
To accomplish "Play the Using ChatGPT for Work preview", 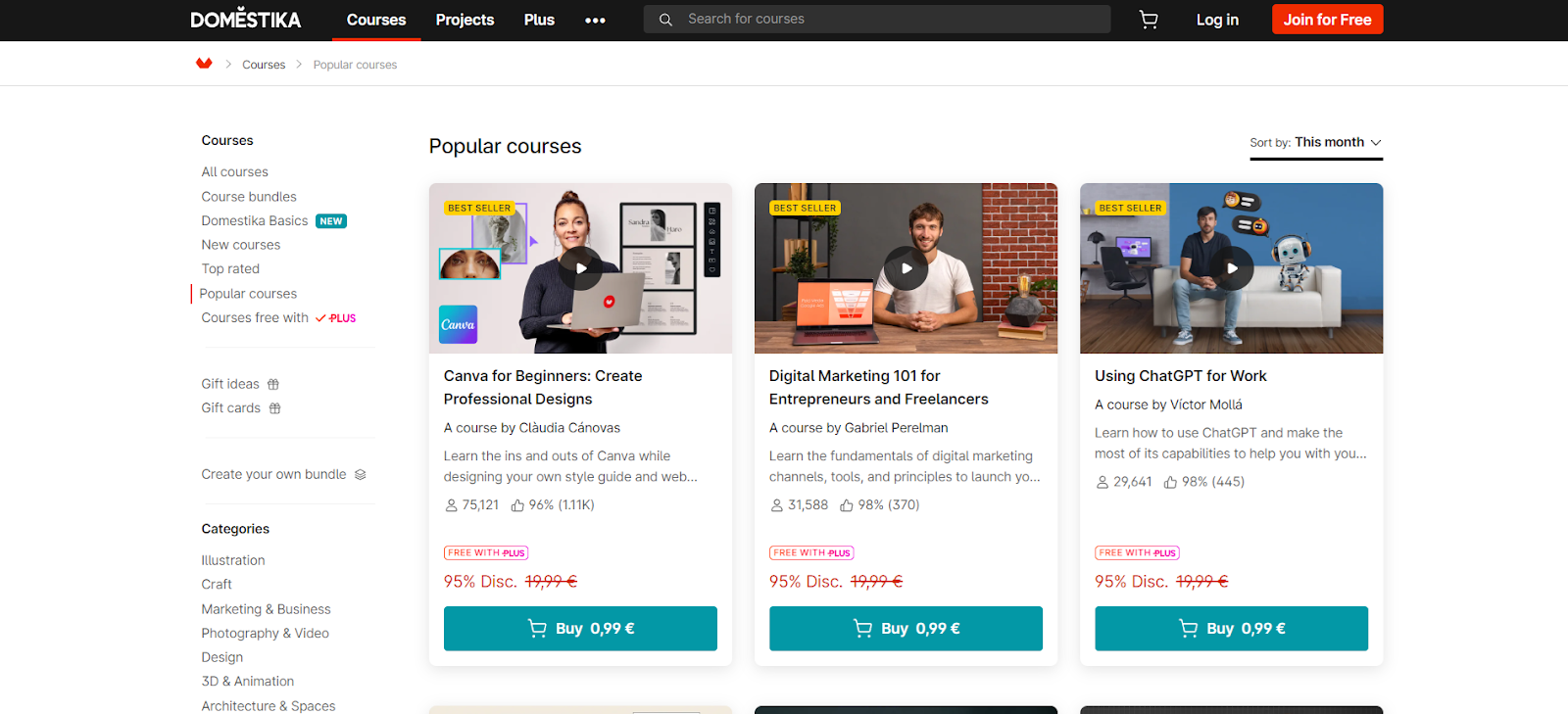I will (x=1232, y=268).
